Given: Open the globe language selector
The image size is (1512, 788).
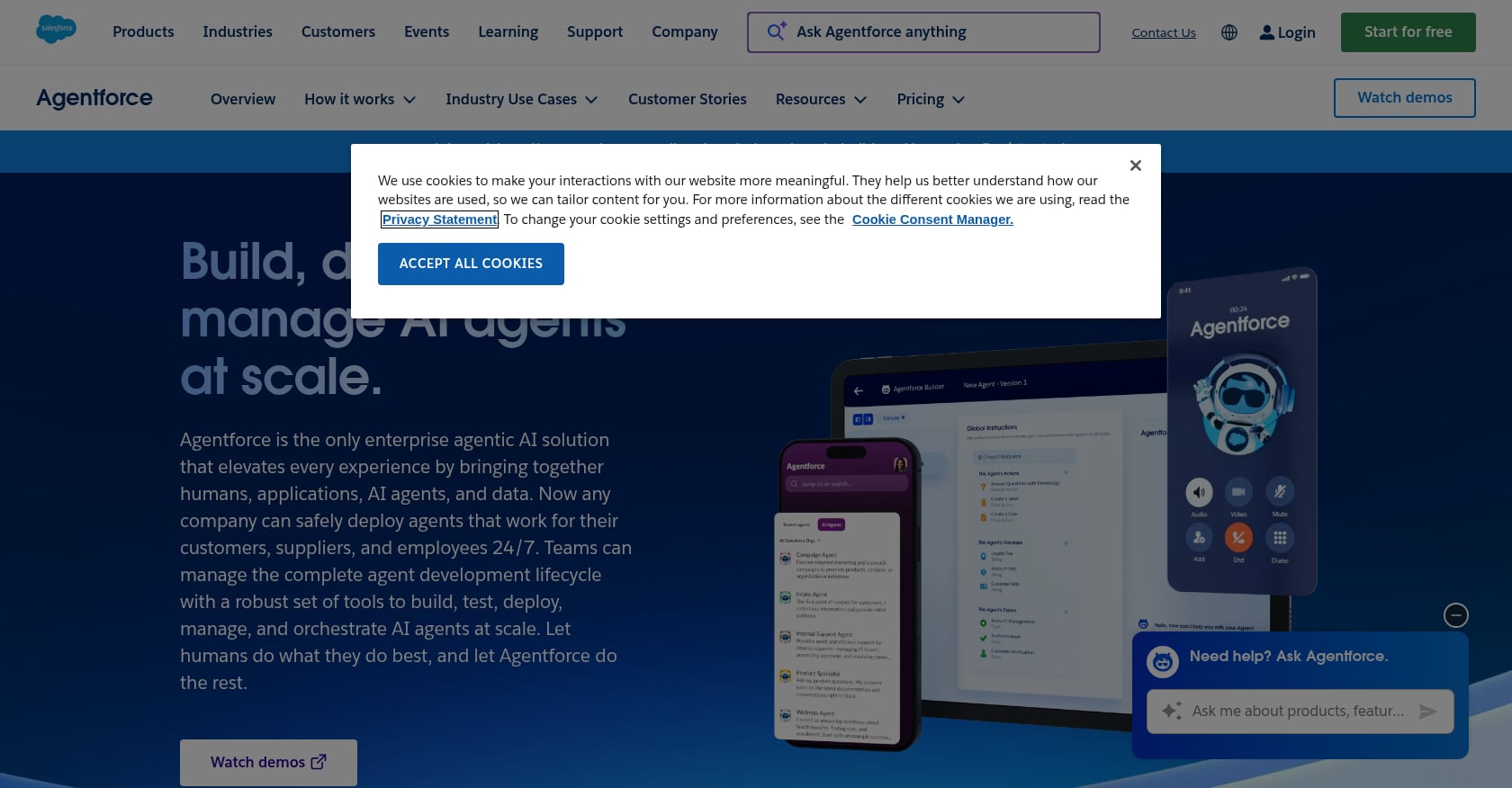Looking at the screenshot, I should [1229, 32].
